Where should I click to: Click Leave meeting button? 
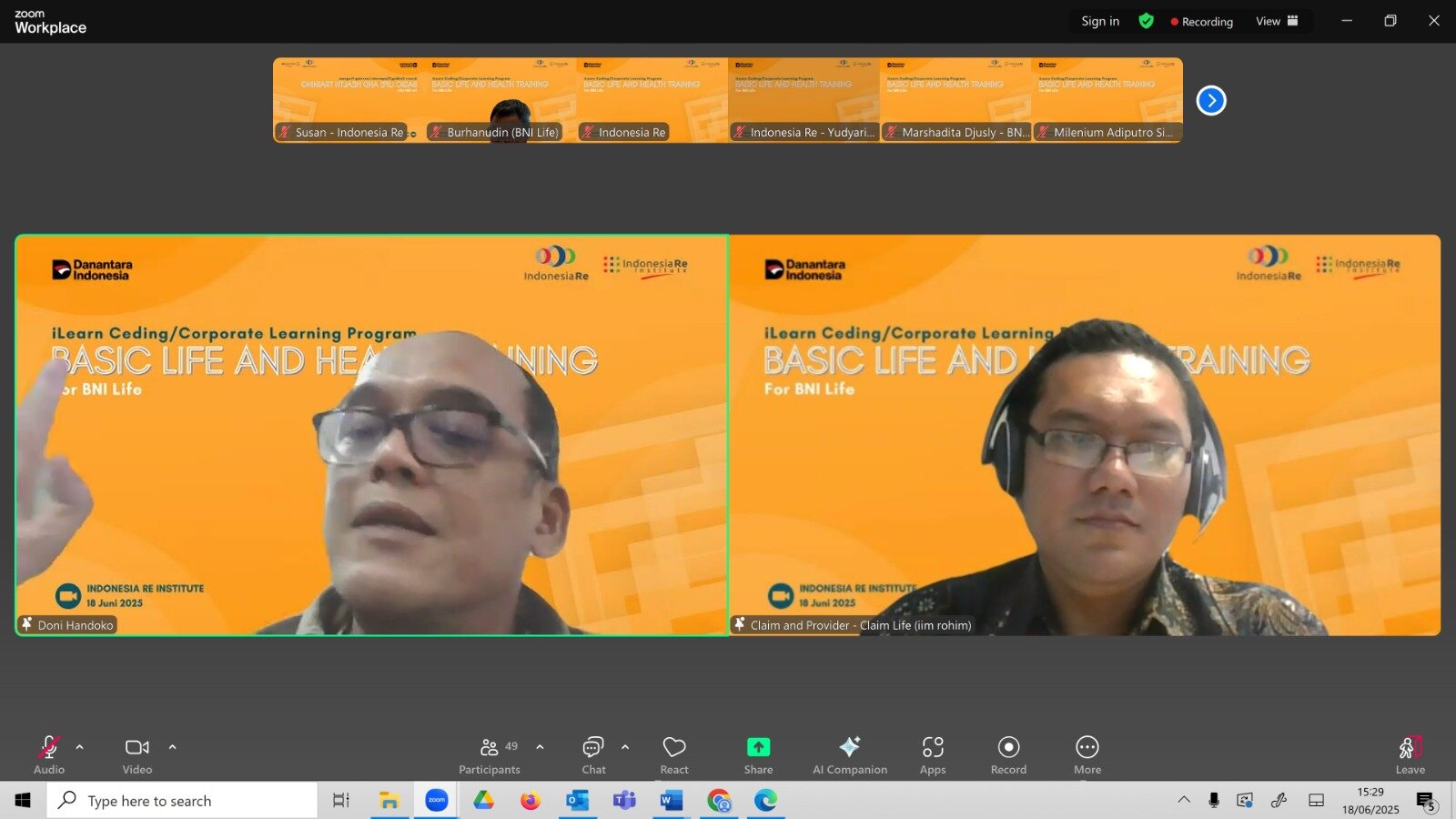1410,755
